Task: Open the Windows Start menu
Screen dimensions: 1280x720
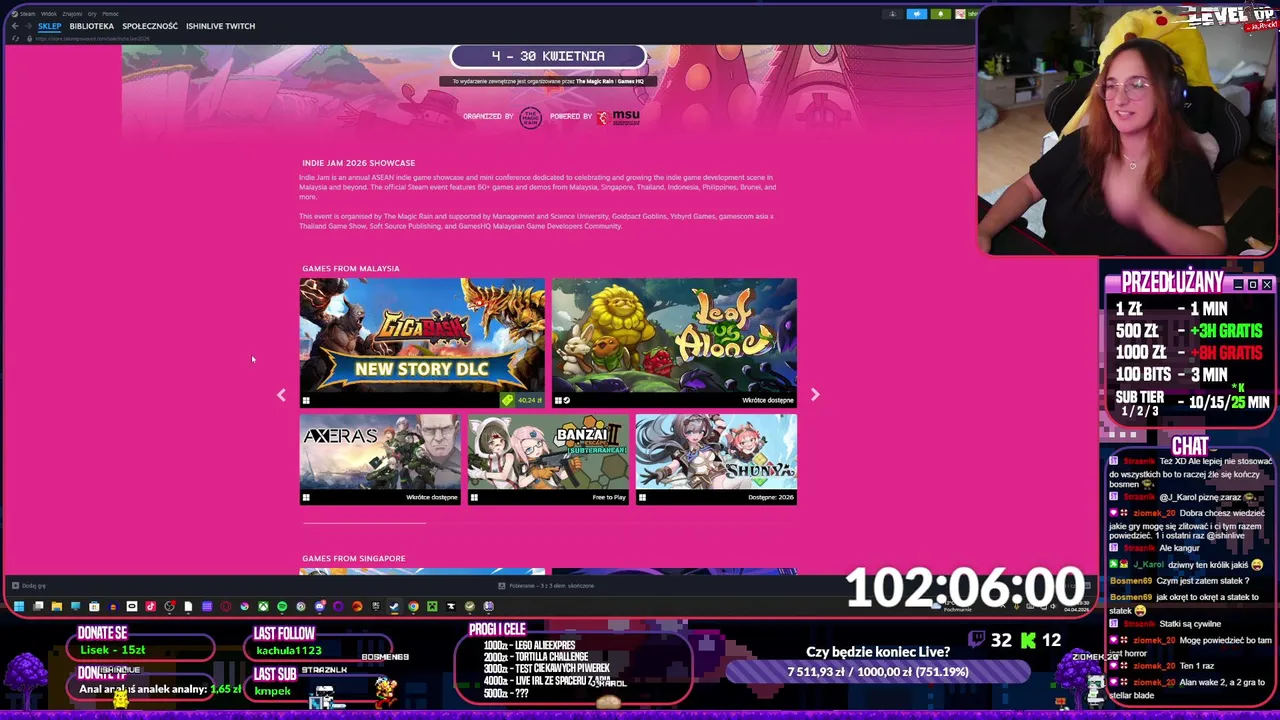Action: (19, 606)
